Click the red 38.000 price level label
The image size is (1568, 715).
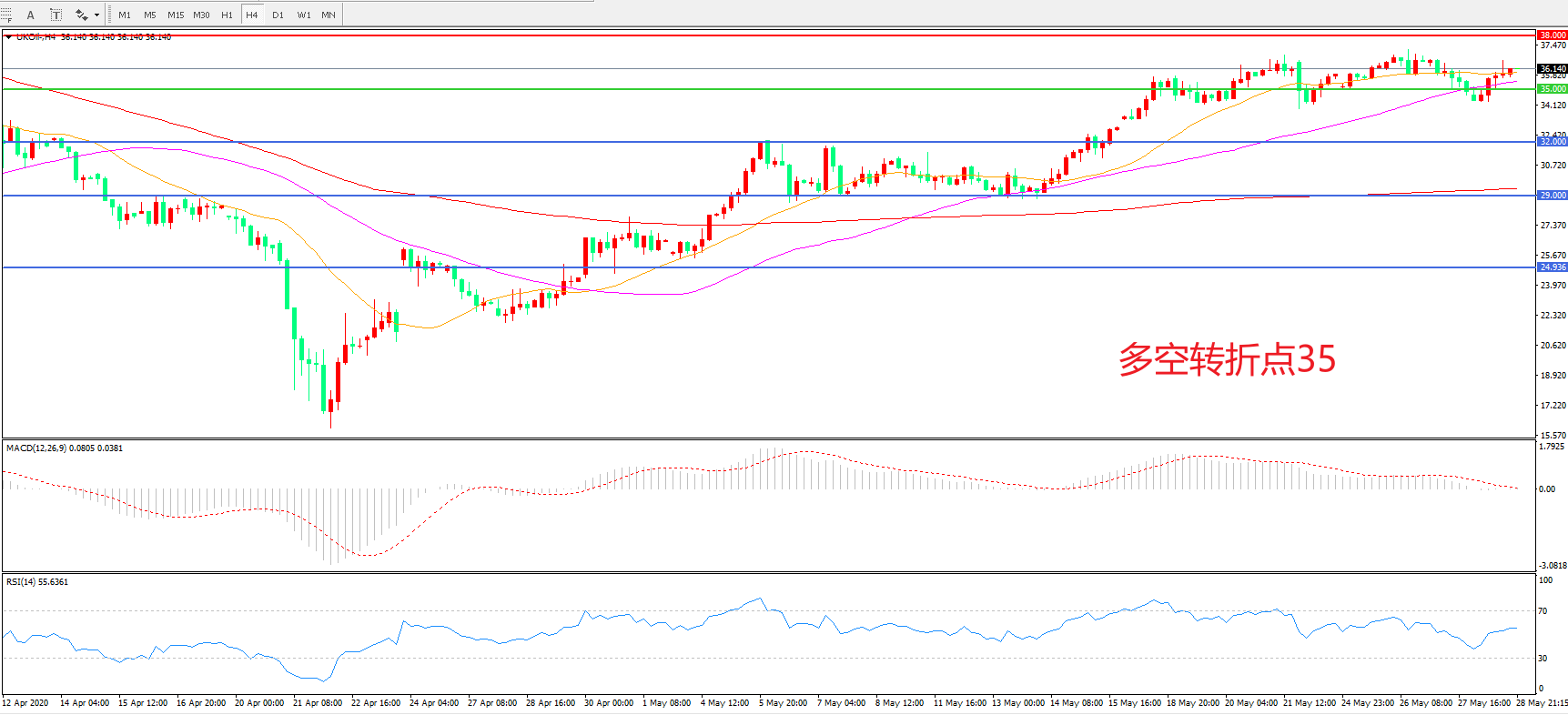click(x=1552, y=35)
